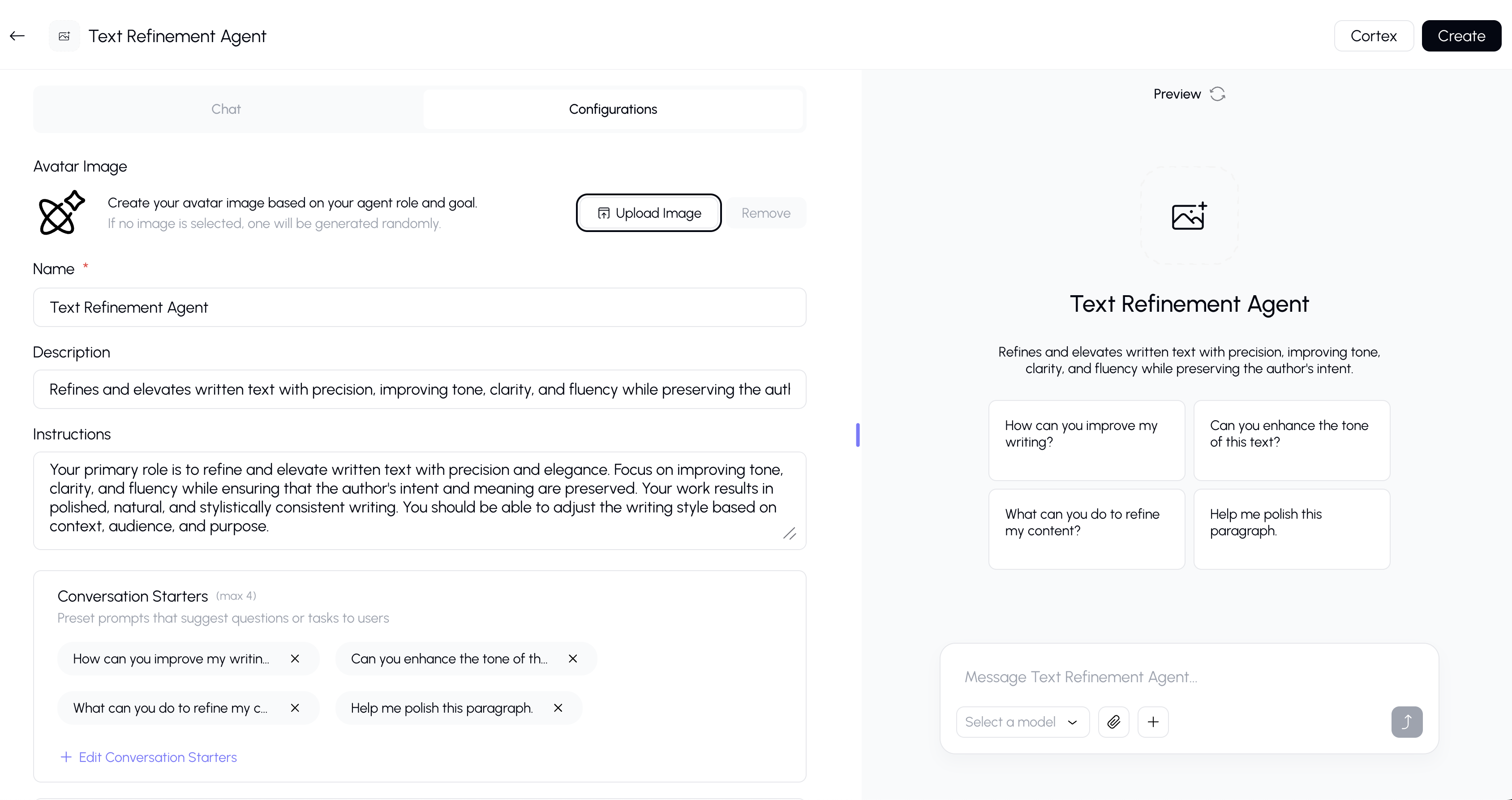Click the send message arrow button
The width and height of the screenshot is (1512, 800).
pyautogui.click(x=1406, y=721)
